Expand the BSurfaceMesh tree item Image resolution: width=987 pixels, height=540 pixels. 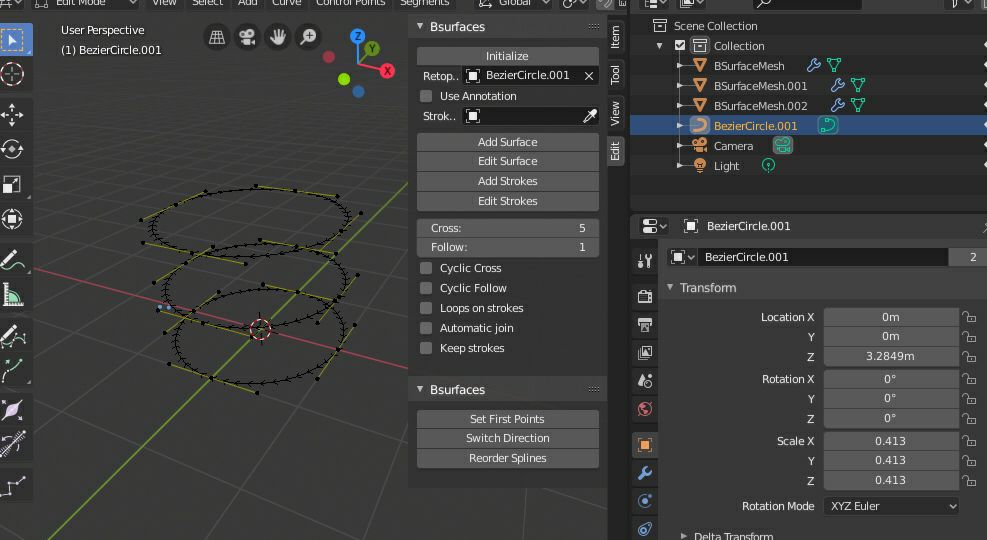click(x=680, y=65)
